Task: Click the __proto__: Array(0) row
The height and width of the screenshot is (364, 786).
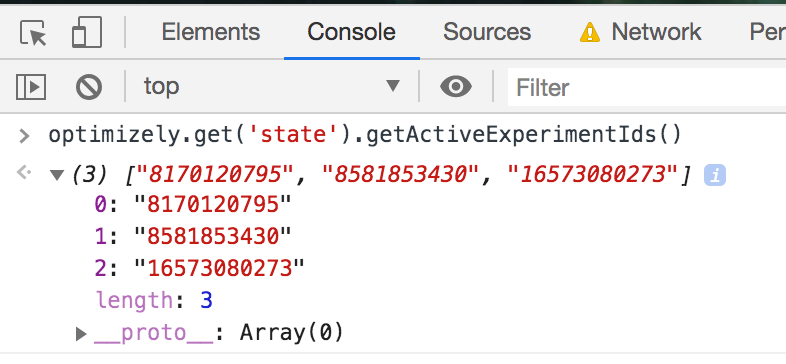Action: pos(219,333)
